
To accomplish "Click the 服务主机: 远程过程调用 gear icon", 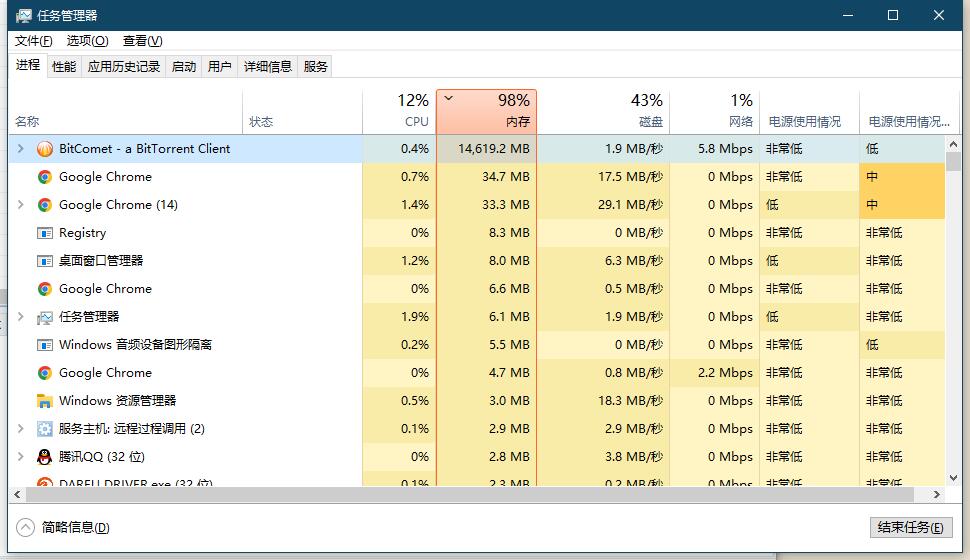I will pos(45,429).
